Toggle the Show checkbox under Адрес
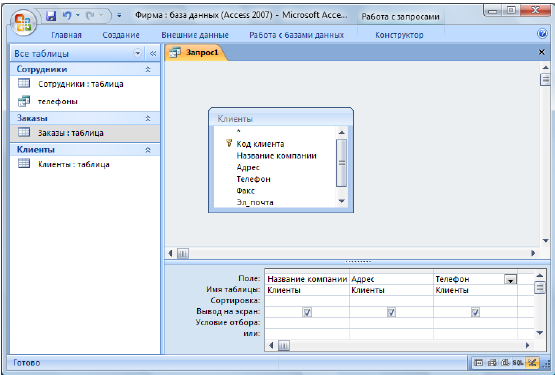Screen dimensions: 555x375 391,312
